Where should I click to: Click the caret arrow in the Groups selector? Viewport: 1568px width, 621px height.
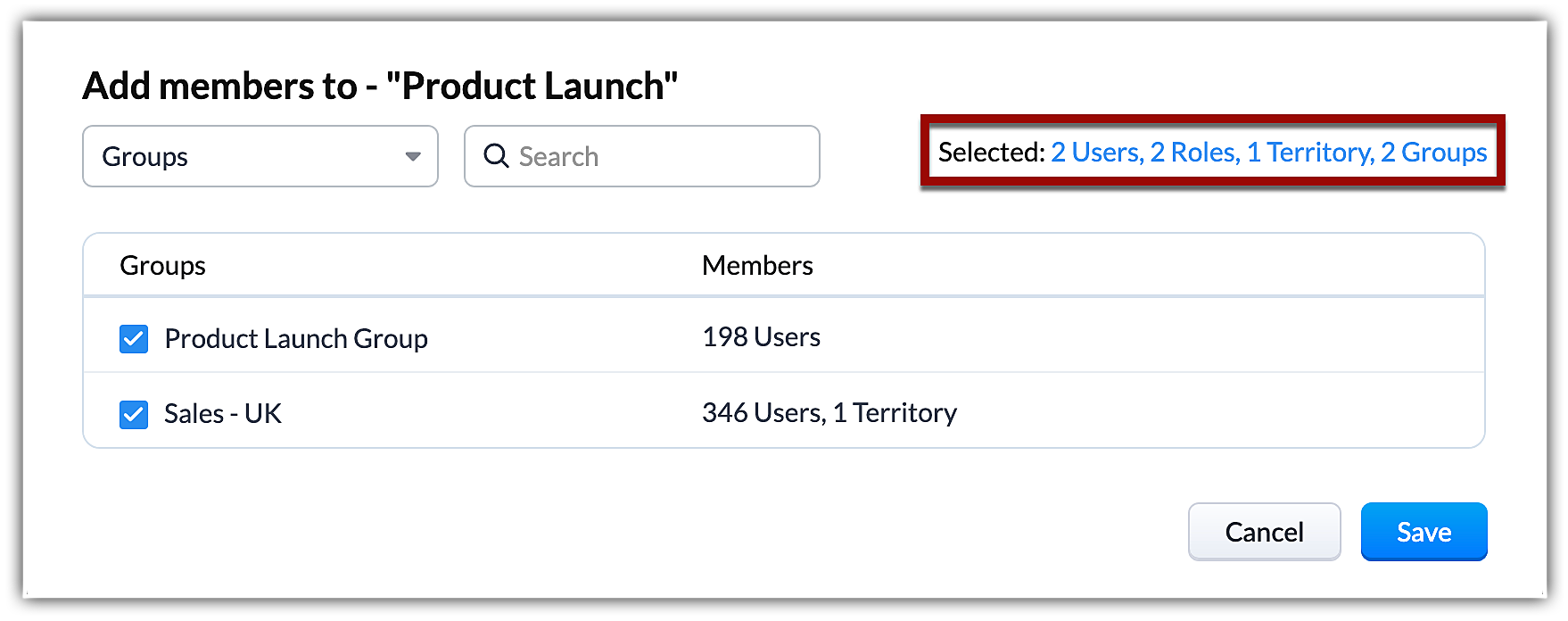click(x=413, y=156)
